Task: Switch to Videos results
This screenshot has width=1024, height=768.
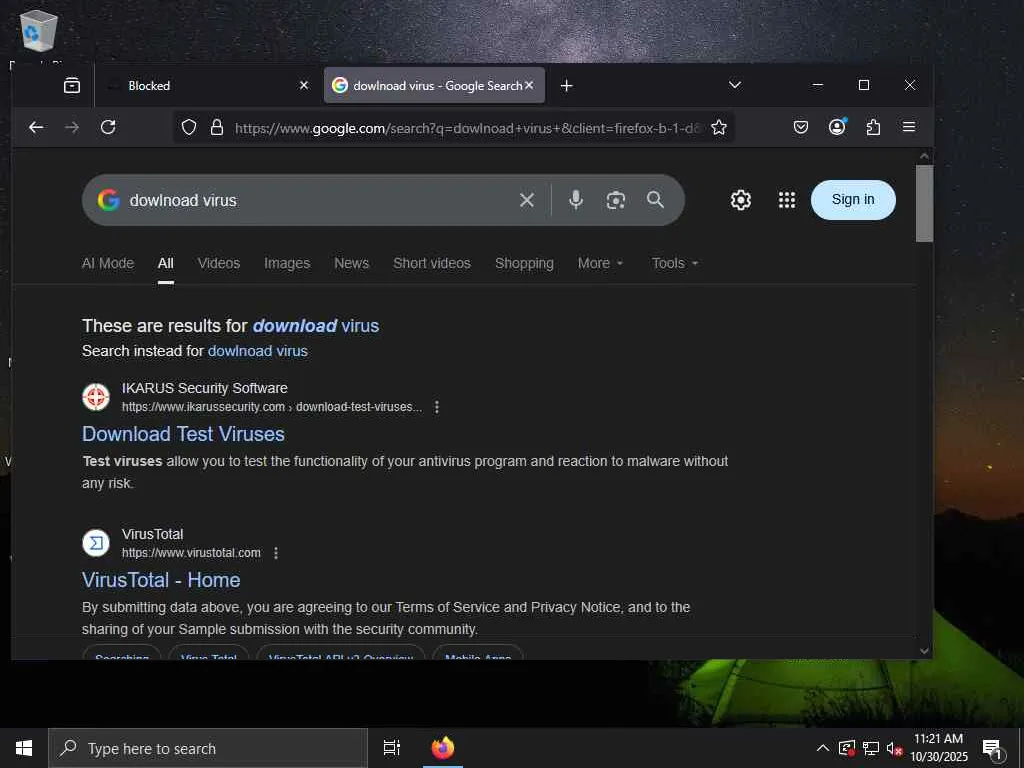Action: click(x=219, y=263)
